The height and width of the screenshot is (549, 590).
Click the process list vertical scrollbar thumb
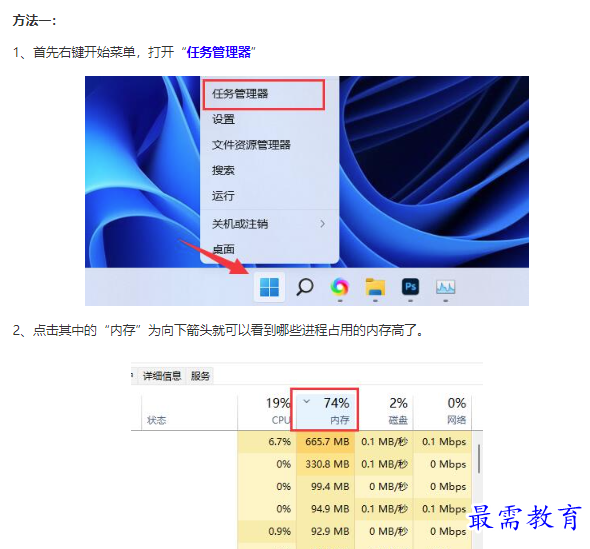click(479, 459)
